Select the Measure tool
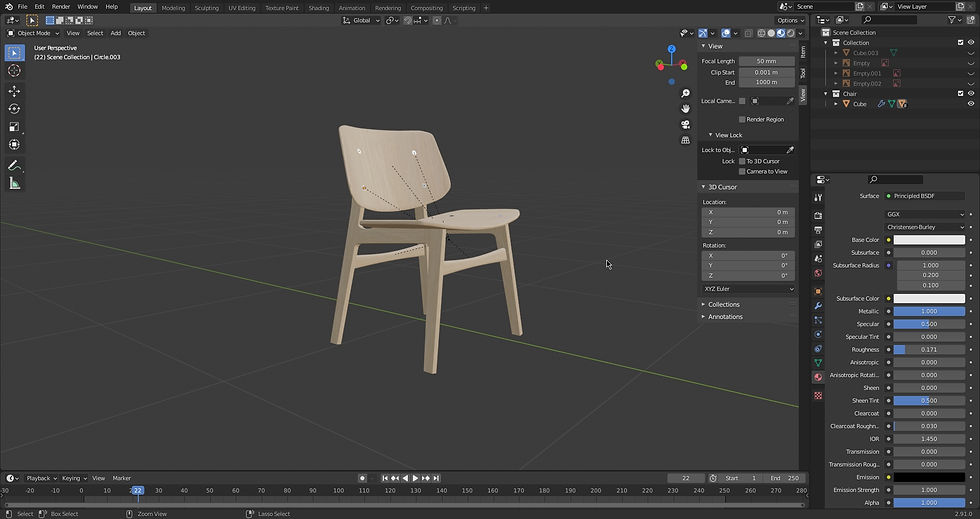The height and width of the screenshot is (519, 980). coord(14,183)
